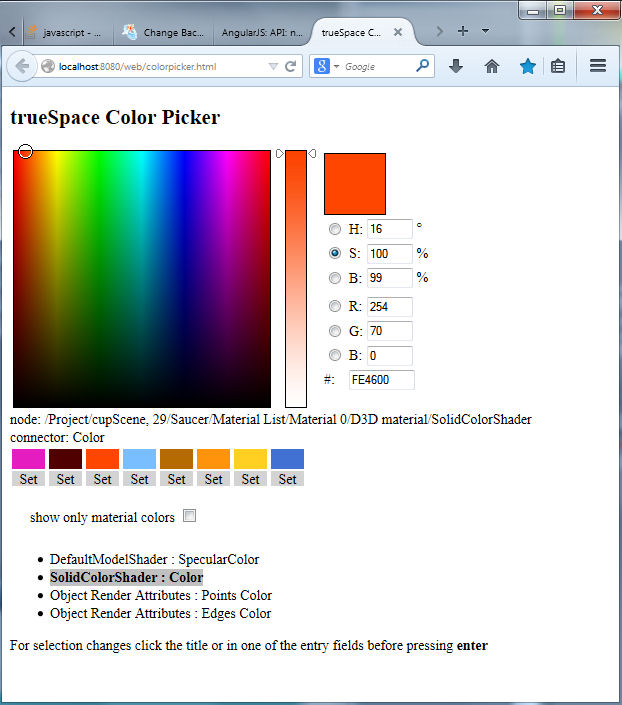The height and width of the screenshot is (705, 622).
Task: Enable show only material colors checkbox
Action: click(189, 516)
